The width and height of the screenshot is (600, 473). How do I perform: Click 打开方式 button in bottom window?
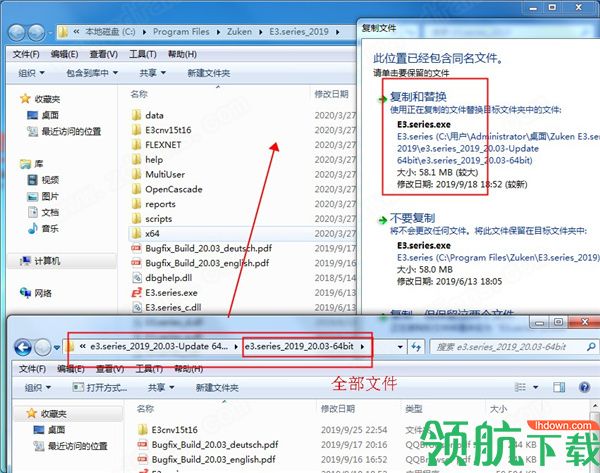click(100, 388)
